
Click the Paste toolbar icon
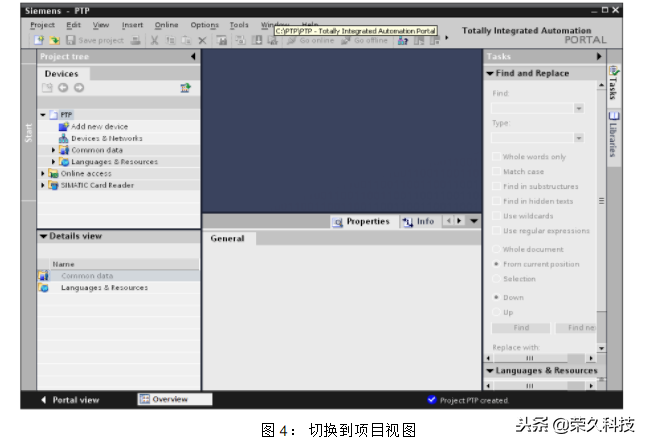point(187,40)
